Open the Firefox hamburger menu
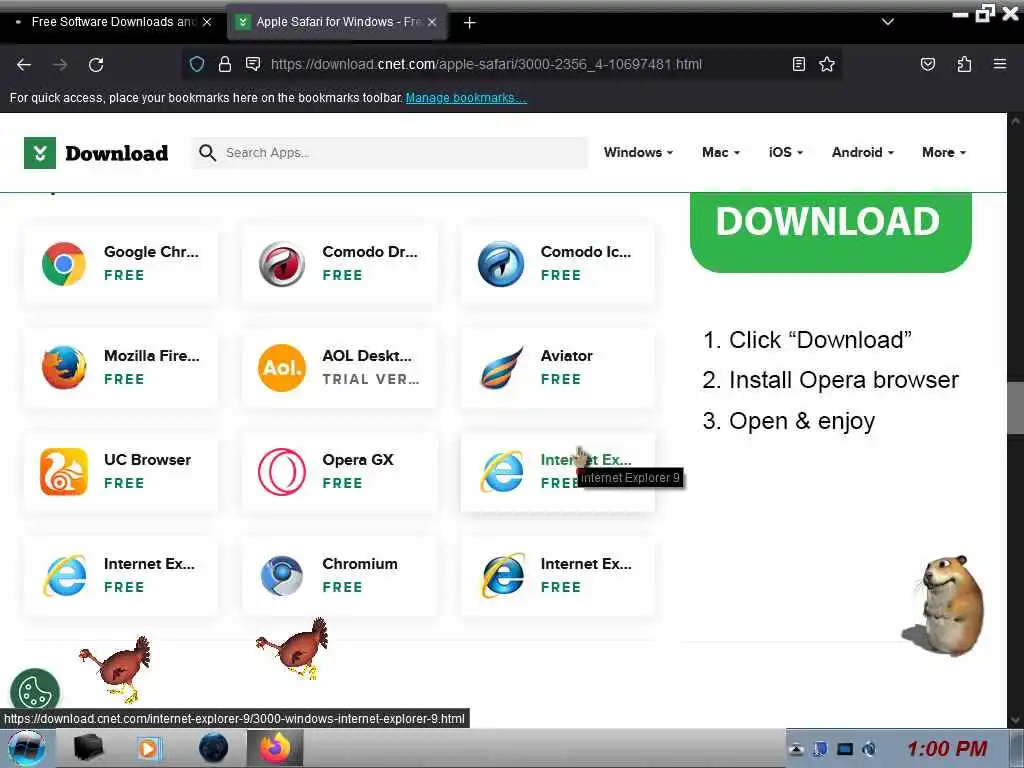Viewport: 1024px width, 768px height. (999, 64)
